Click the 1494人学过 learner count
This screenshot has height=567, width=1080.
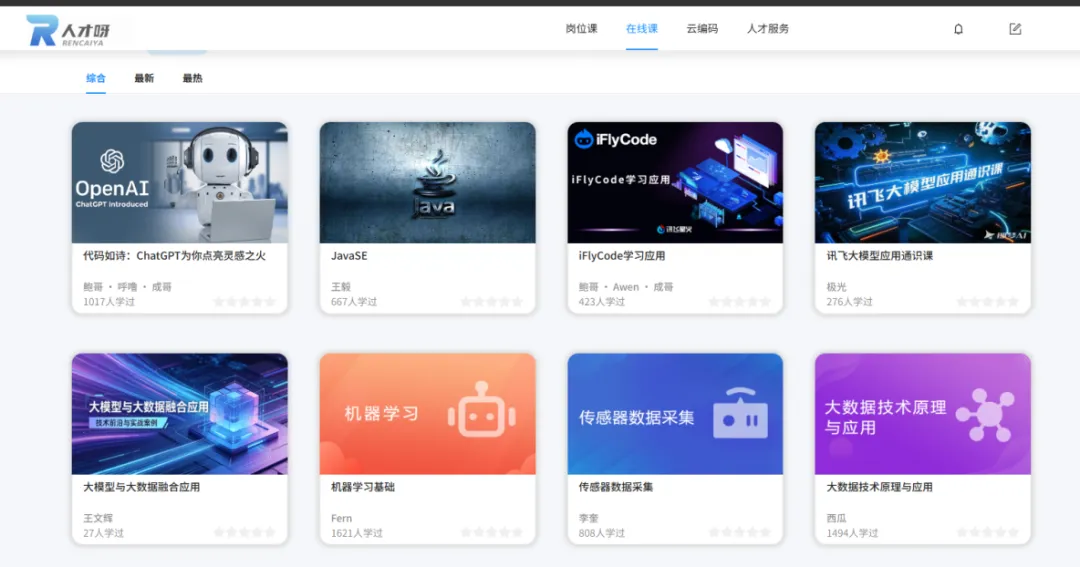(x=852, y=533)
